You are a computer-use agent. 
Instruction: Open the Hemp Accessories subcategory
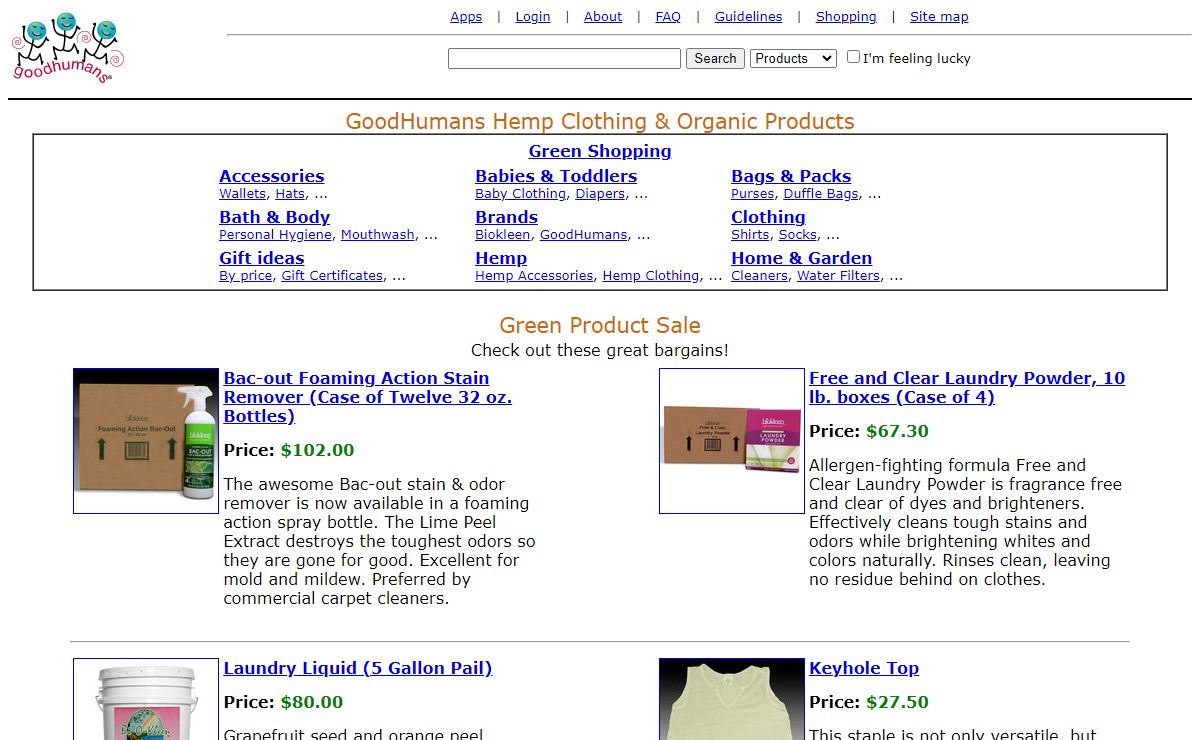534,276
